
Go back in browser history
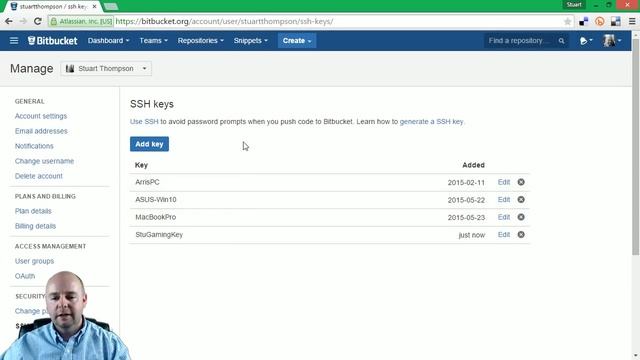(9, 21)
